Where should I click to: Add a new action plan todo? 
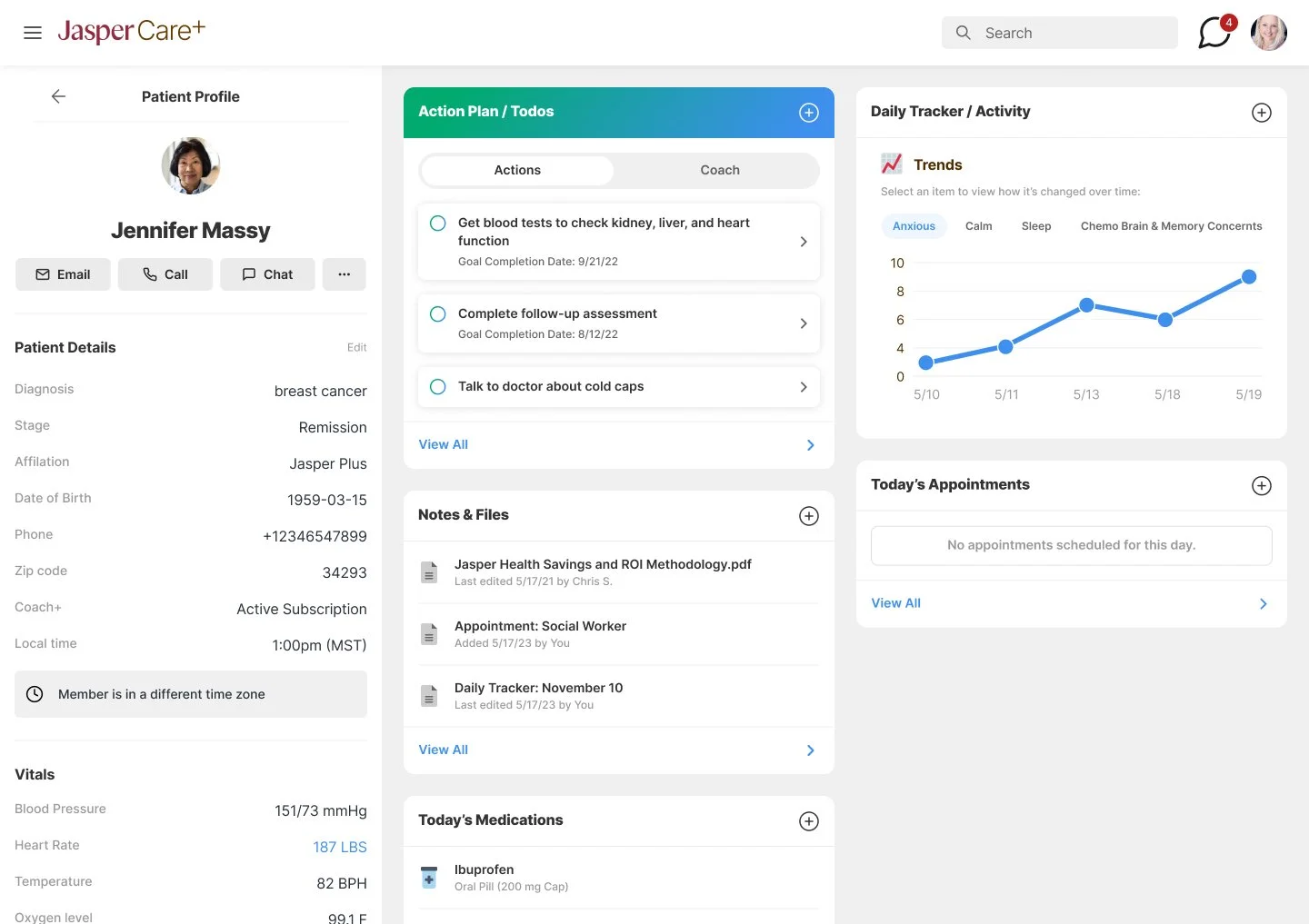[809, 113]
